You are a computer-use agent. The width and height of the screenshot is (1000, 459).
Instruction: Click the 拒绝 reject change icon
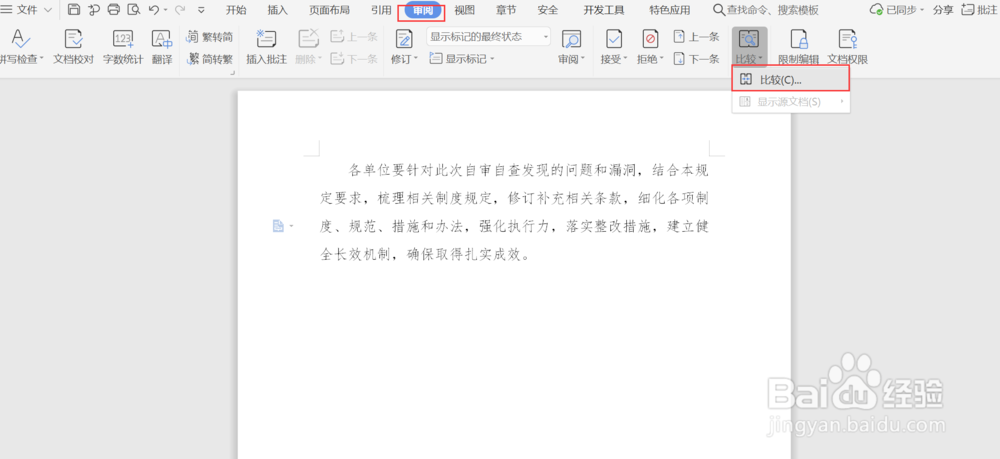(x=650, y=40)
